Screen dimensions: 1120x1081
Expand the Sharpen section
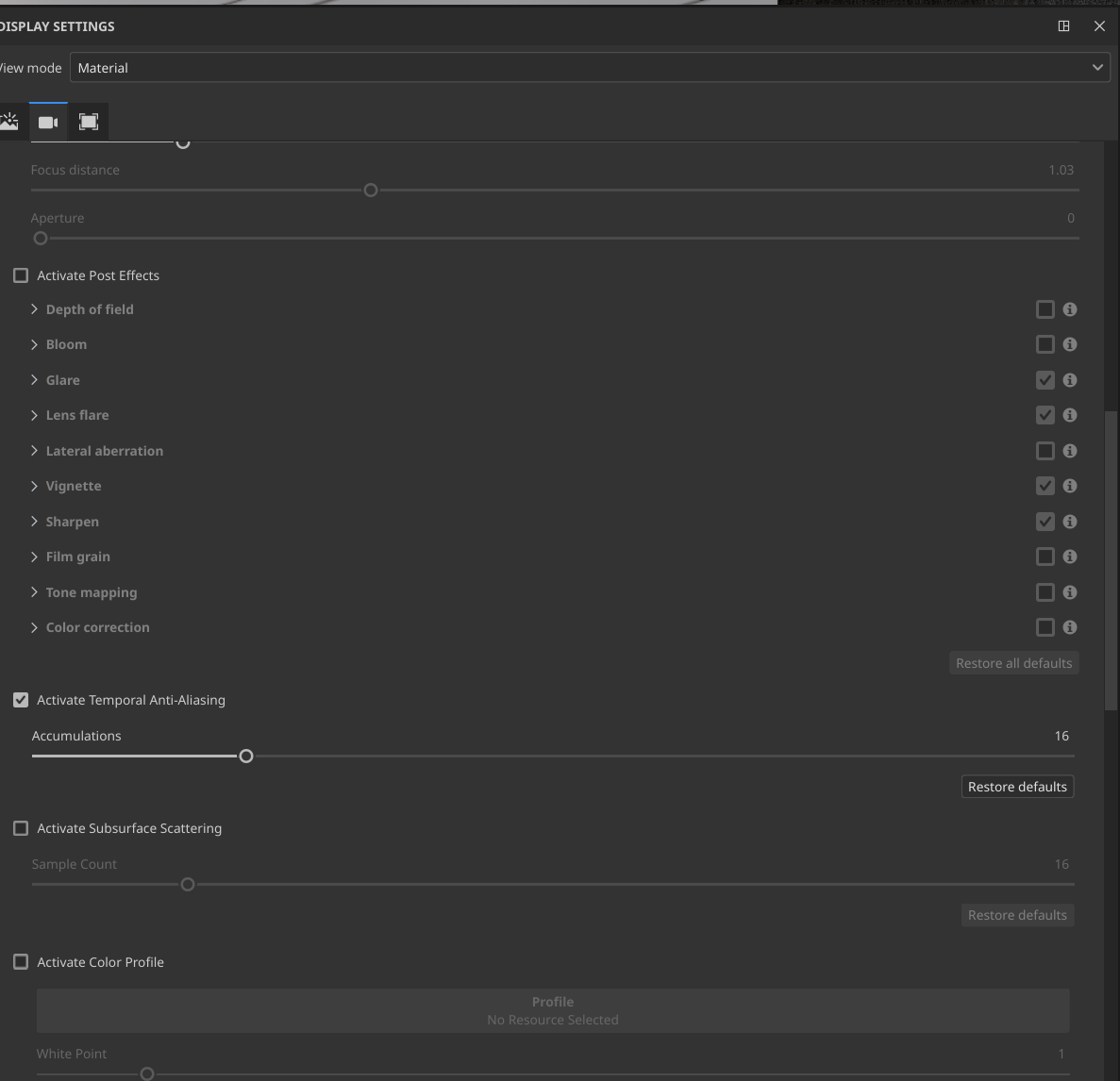(x=34, y=522)
